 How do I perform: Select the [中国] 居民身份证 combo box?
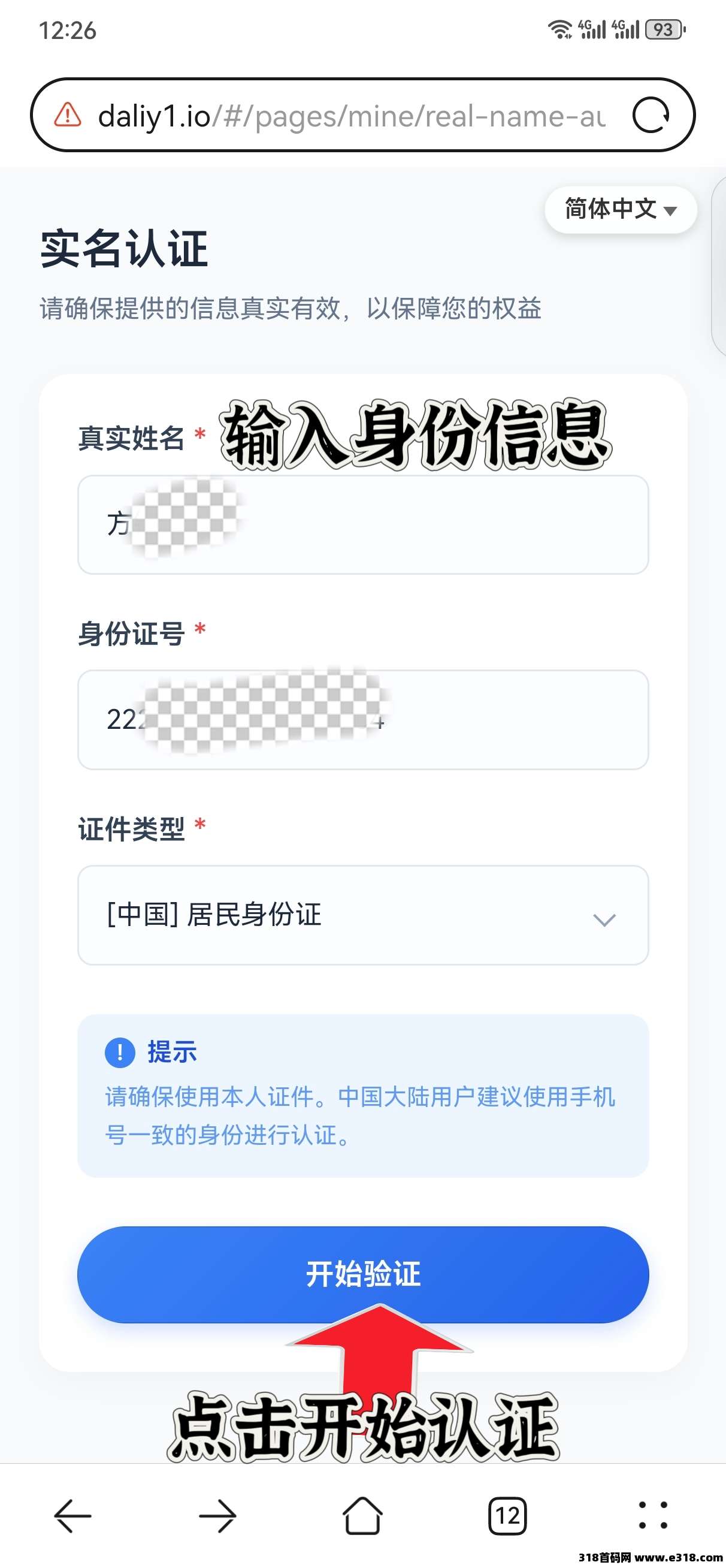pyautogui.click(x=341, y=915)
